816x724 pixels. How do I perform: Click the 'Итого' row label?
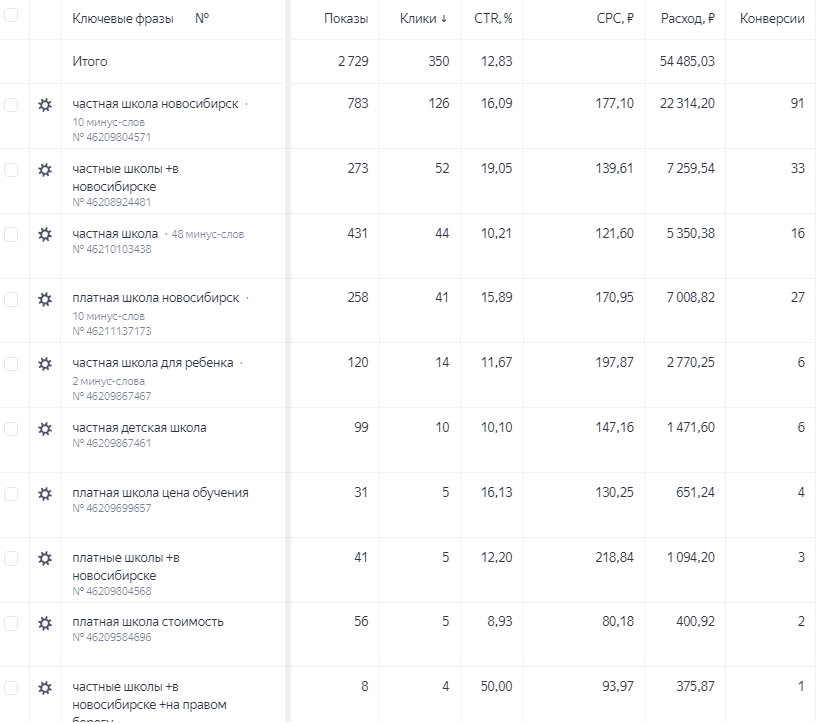click(x=90, y=61)
